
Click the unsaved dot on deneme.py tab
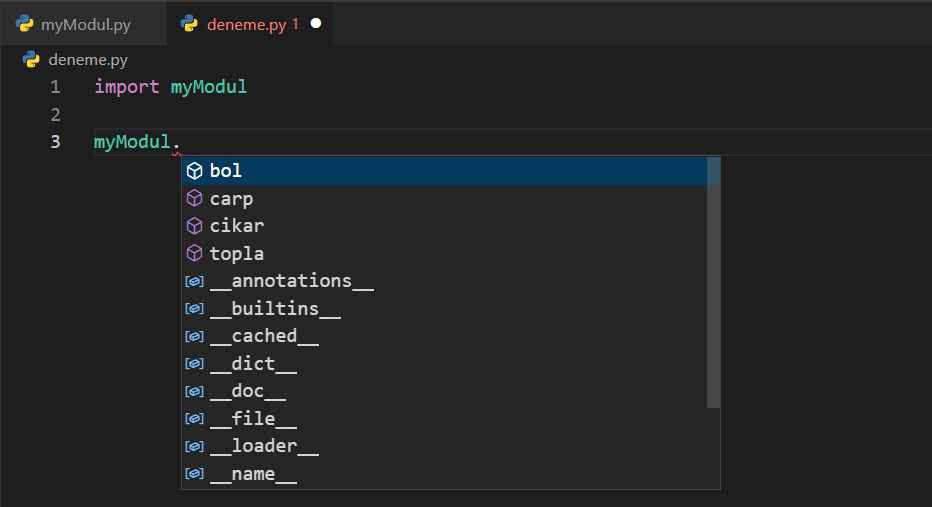click(x=316, y=24)
